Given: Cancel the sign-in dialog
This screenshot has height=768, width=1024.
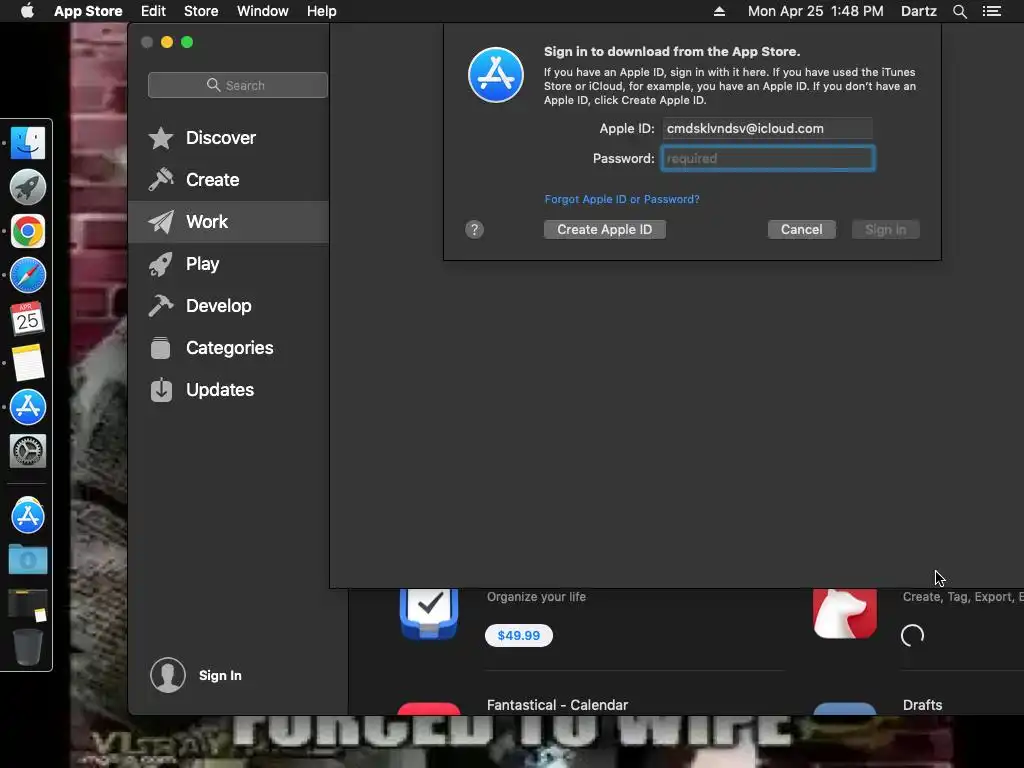Looking at the screenshot, I should (x=801, y=230).
